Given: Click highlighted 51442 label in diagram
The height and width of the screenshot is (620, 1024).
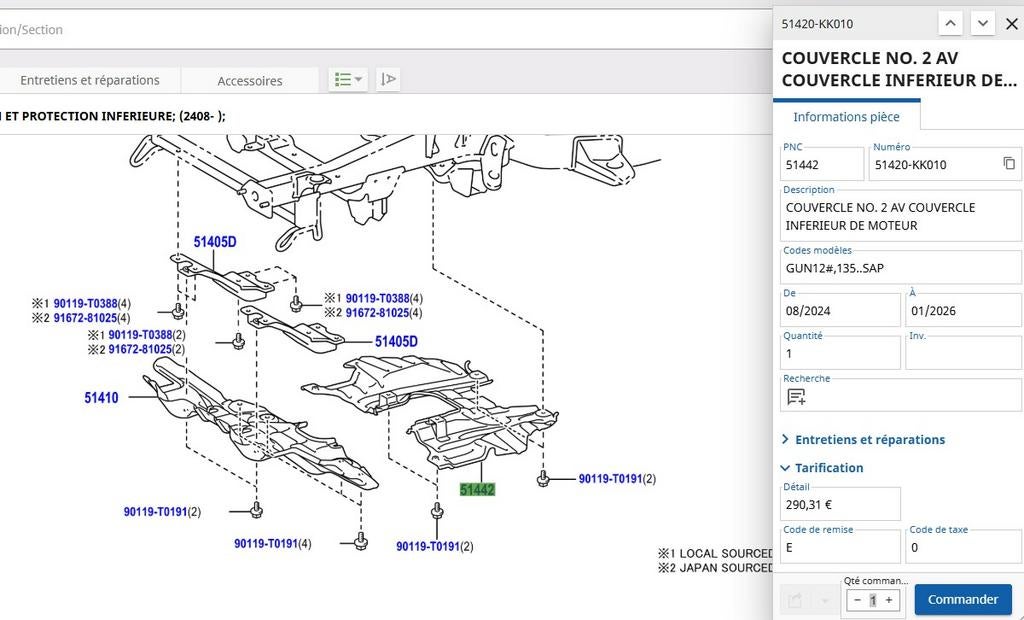Looking at the screenshot, I should (477, 489).
